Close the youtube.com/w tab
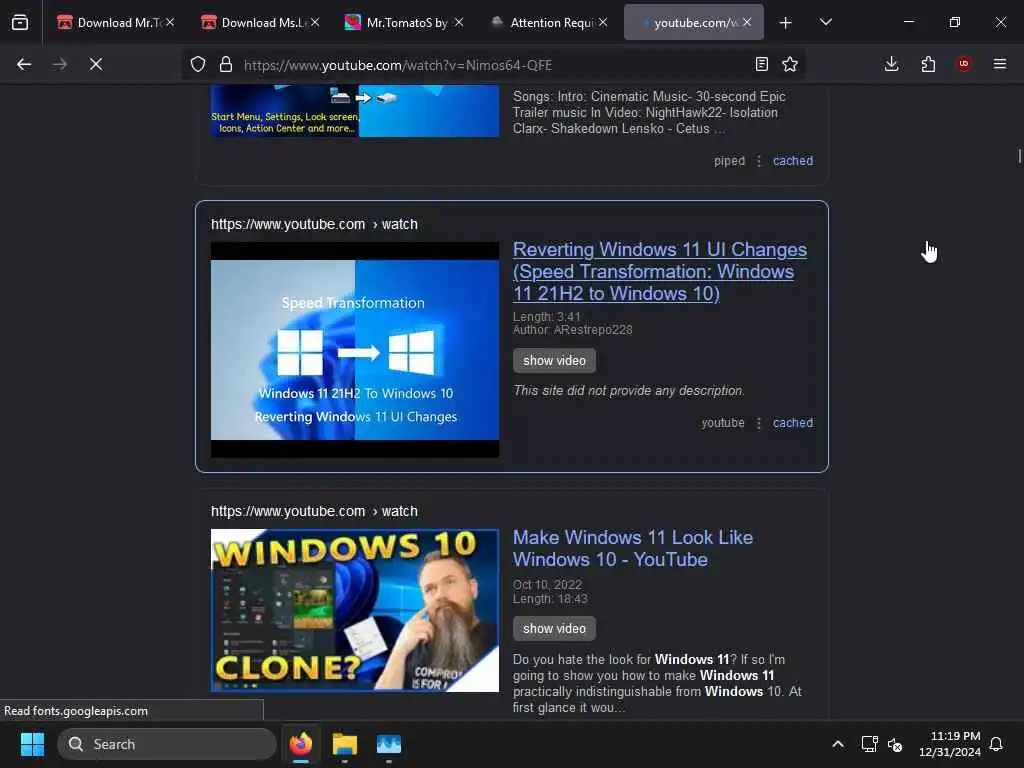 coord(747,22)
